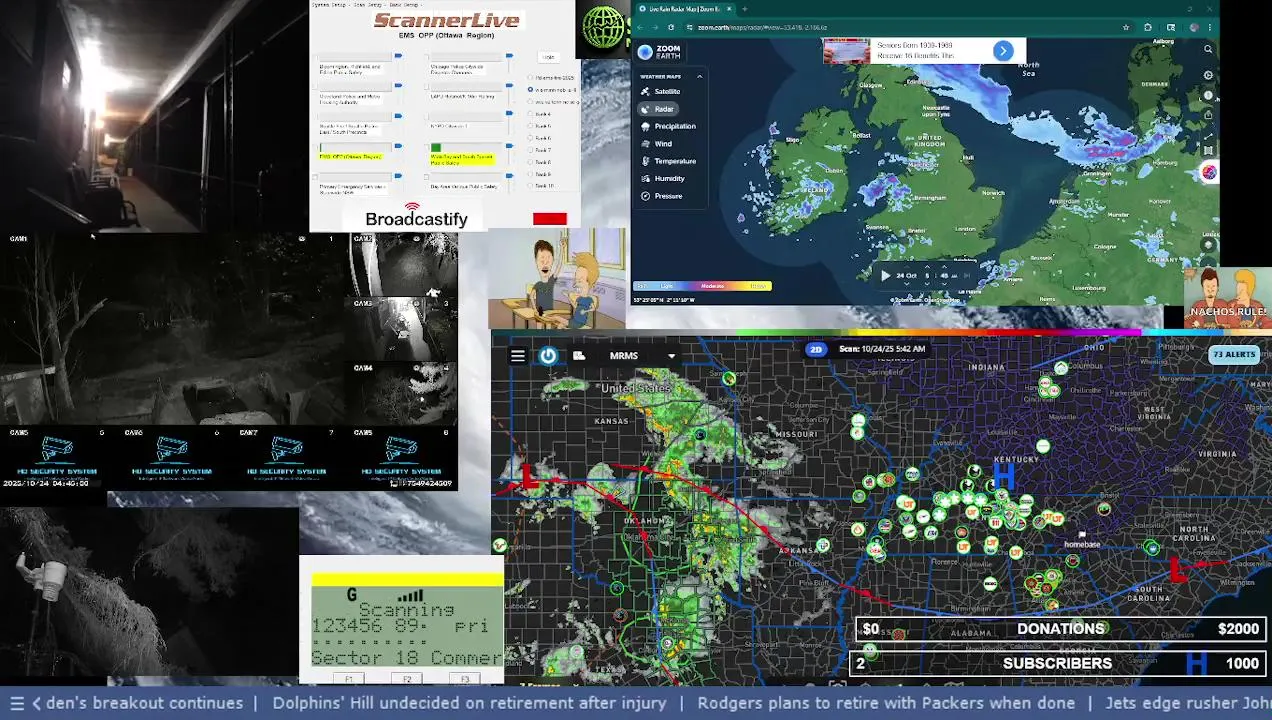The width and height of the screenshot is (1272, 720).
Task: Adjust the Wide Bay channel volume slider
Action: pos(510,146)
